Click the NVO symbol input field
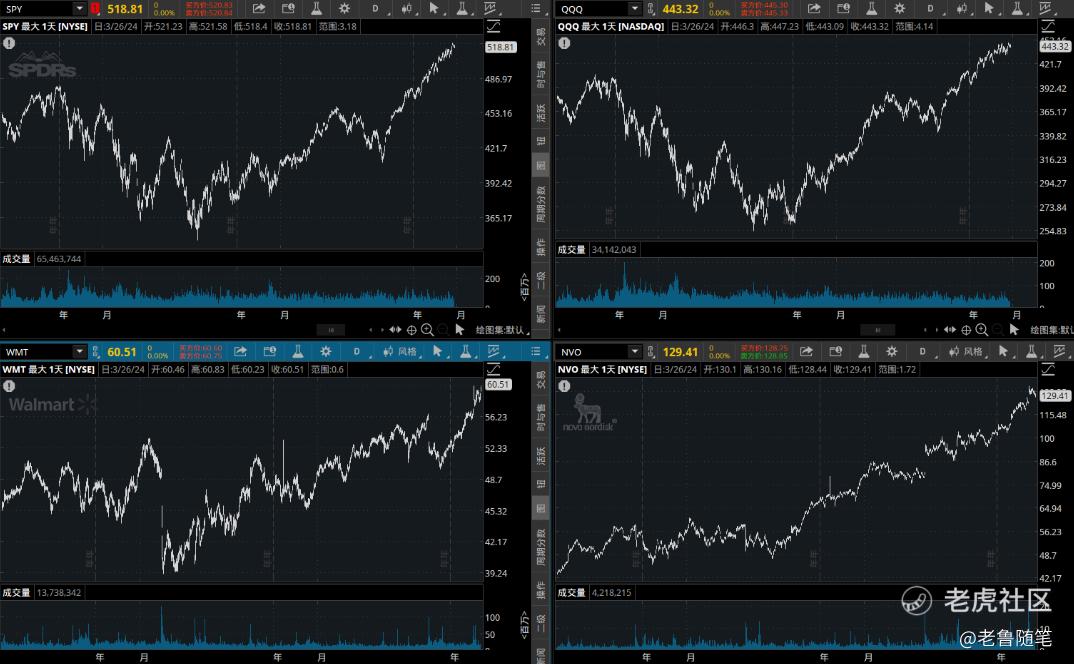Viewport: 1074px width, 664px height. (592, 352)
